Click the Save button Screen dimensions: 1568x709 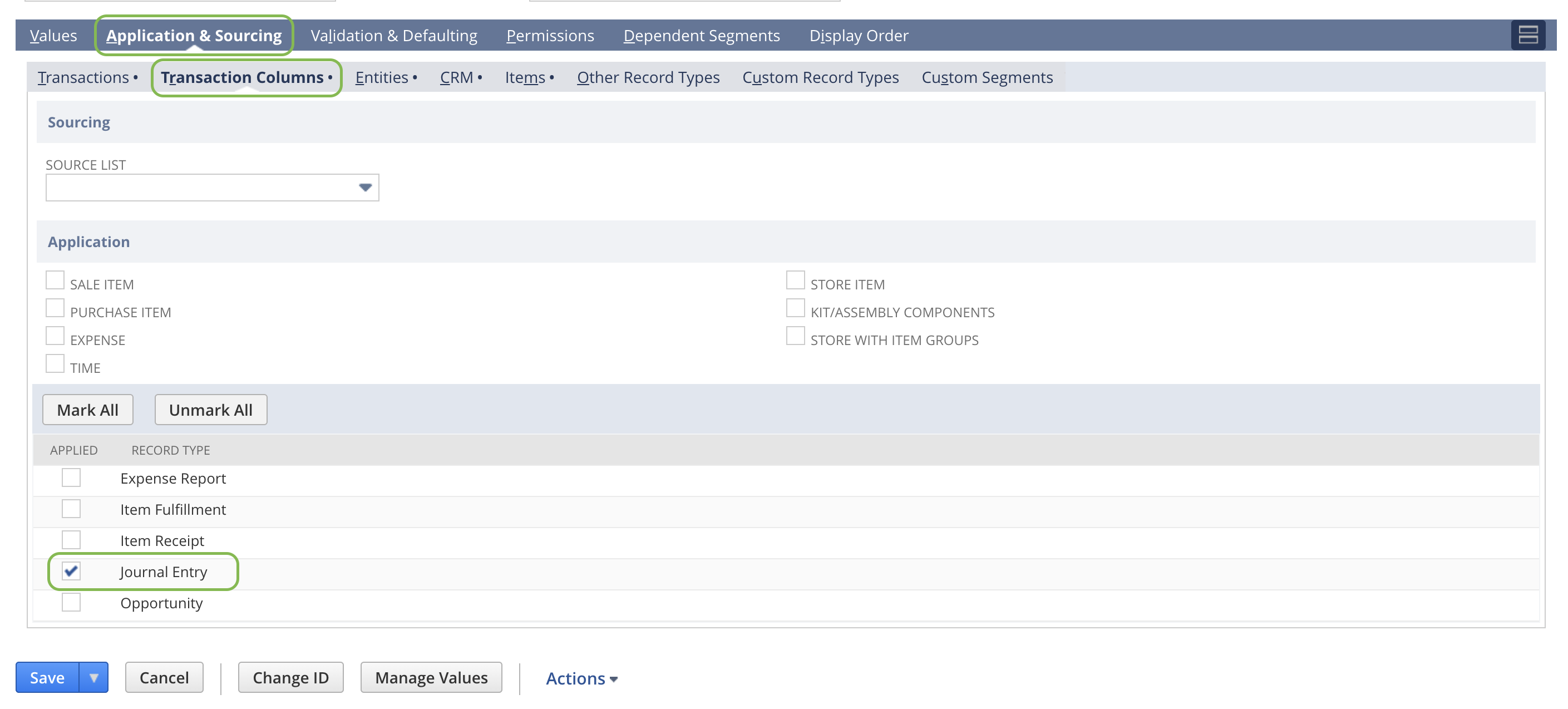[47, 677]
